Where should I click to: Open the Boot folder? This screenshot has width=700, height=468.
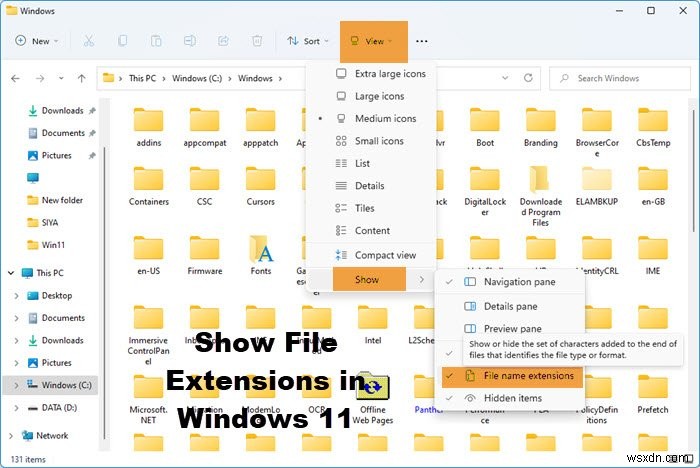coord(485,128)
